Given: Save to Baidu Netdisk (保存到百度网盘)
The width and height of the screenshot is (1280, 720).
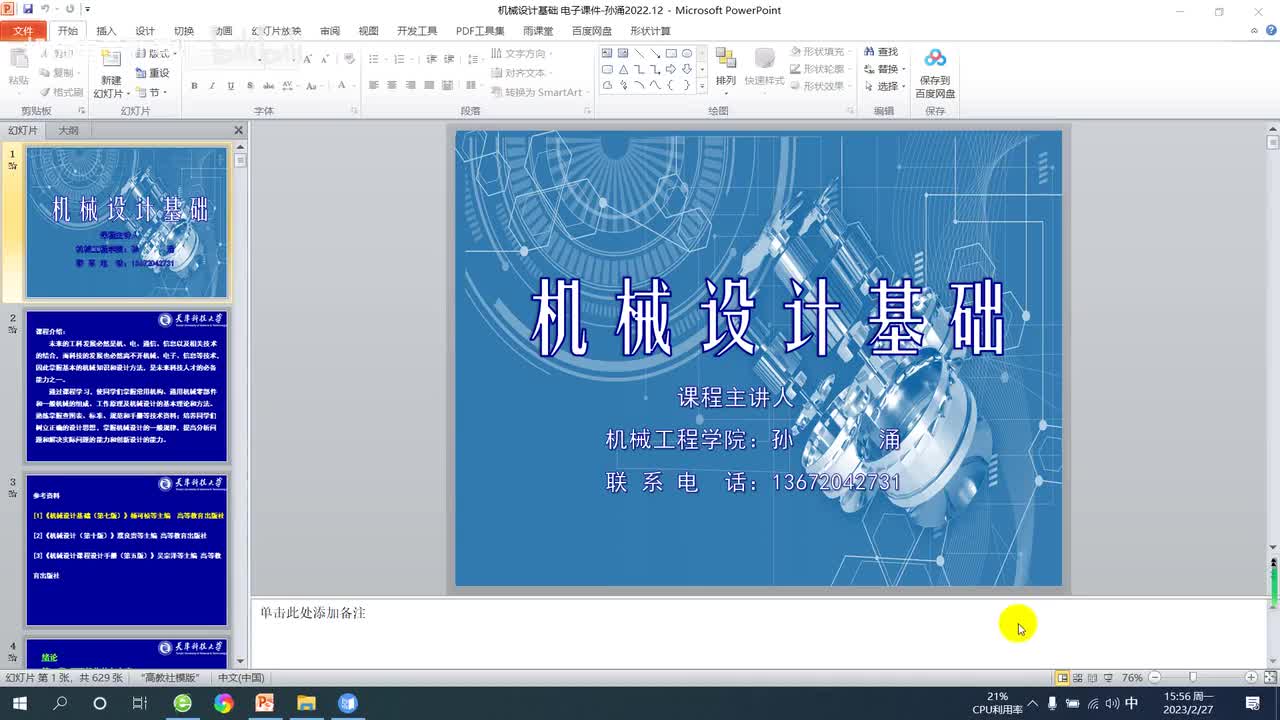Looking at the screenshot, I should click(935, 73).
